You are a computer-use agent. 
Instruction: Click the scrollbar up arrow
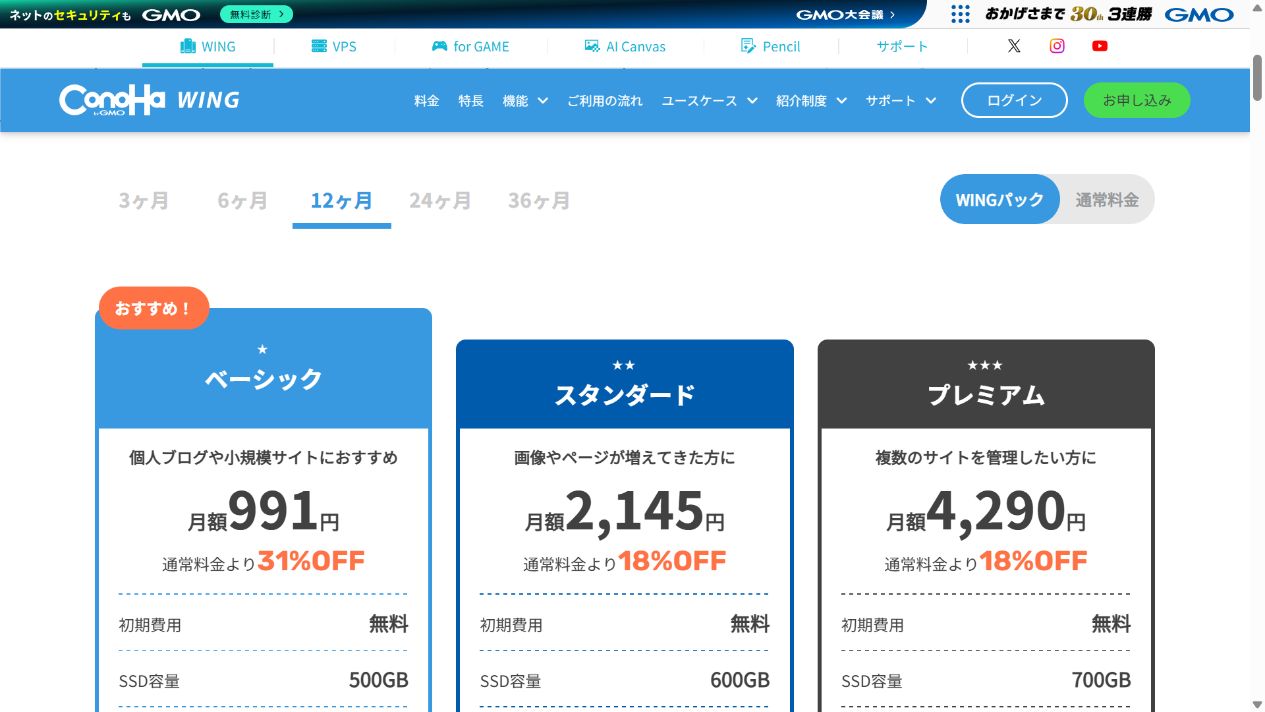click(1257, 7)
